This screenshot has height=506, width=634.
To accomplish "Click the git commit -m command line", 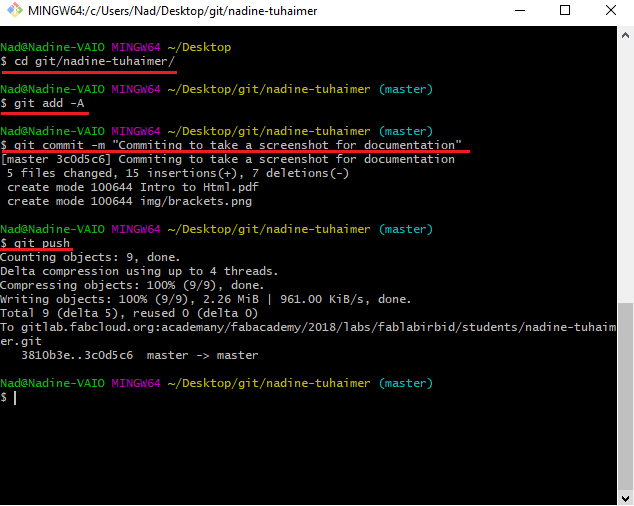I will coord(231,145).
